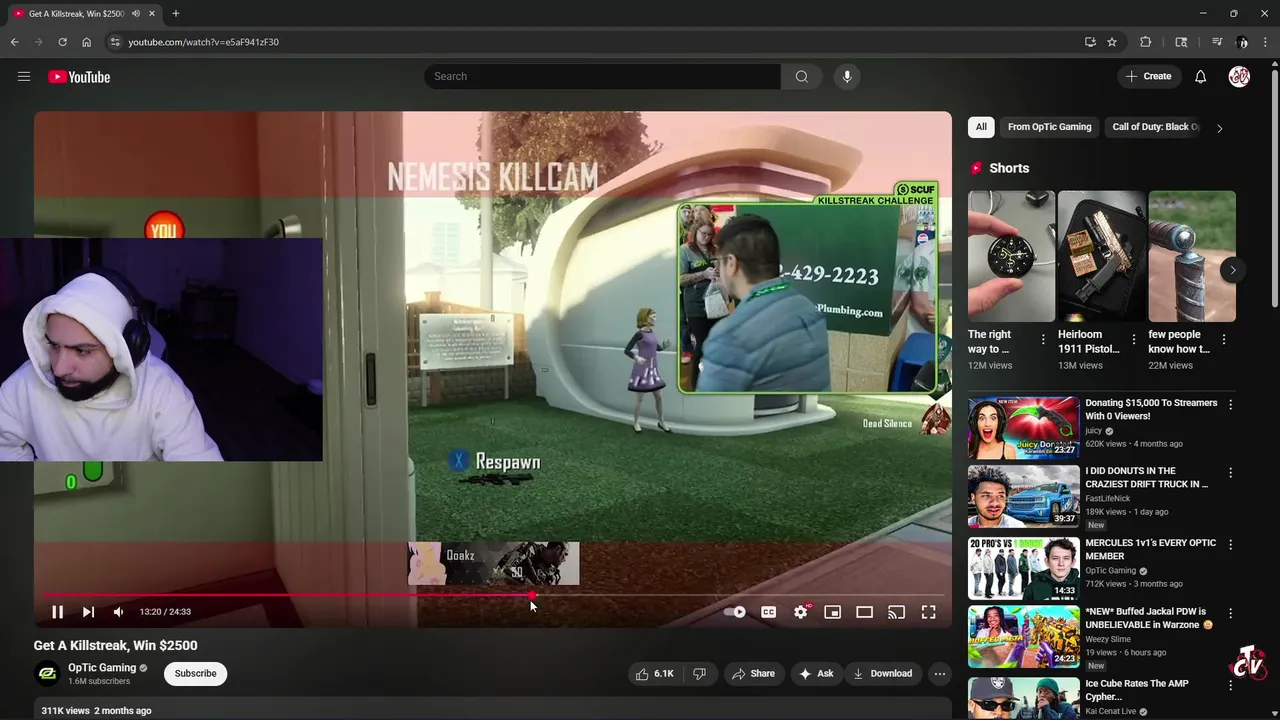Select the From OpTic Gaming chip
The width and height of the screenshot is (1280, 720).
[x=1049, y=127]
